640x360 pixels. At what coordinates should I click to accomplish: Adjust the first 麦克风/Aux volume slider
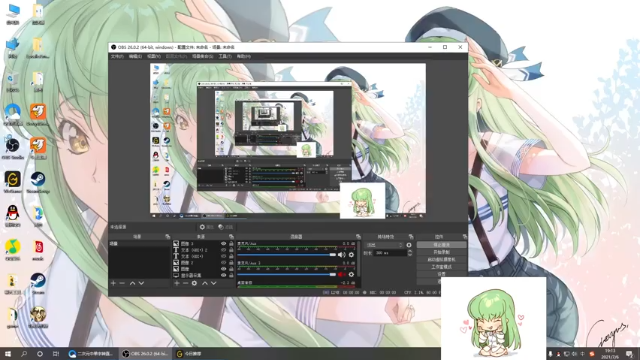coord(287,255)
